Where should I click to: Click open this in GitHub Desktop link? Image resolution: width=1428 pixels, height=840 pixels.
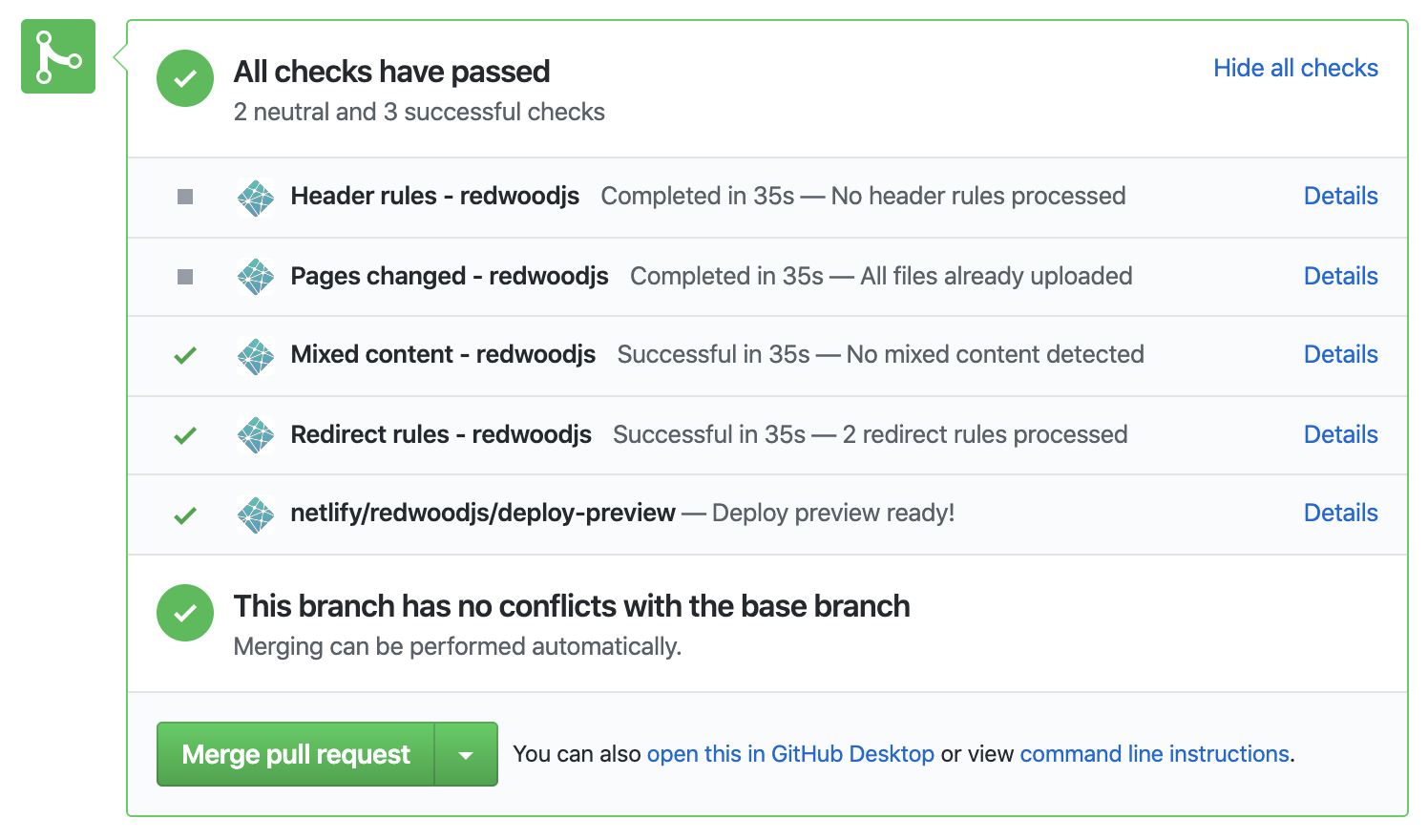[x=790, y=754]
